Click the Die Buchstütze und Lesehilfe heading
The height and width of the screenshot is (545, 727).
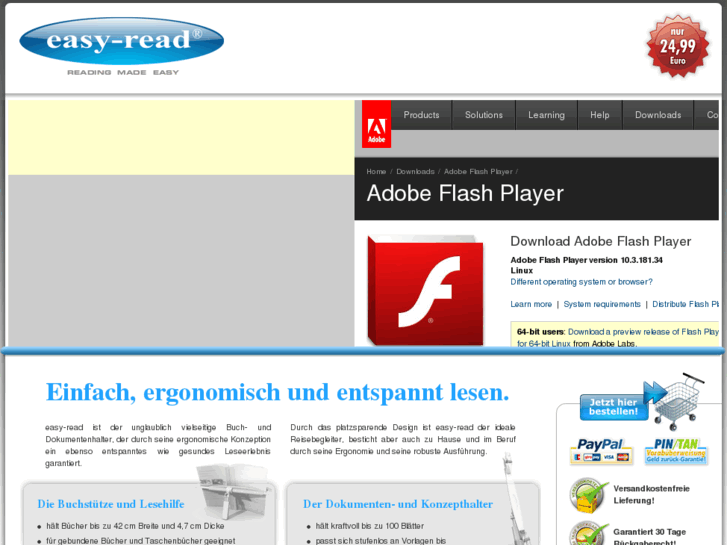[111, 504]
